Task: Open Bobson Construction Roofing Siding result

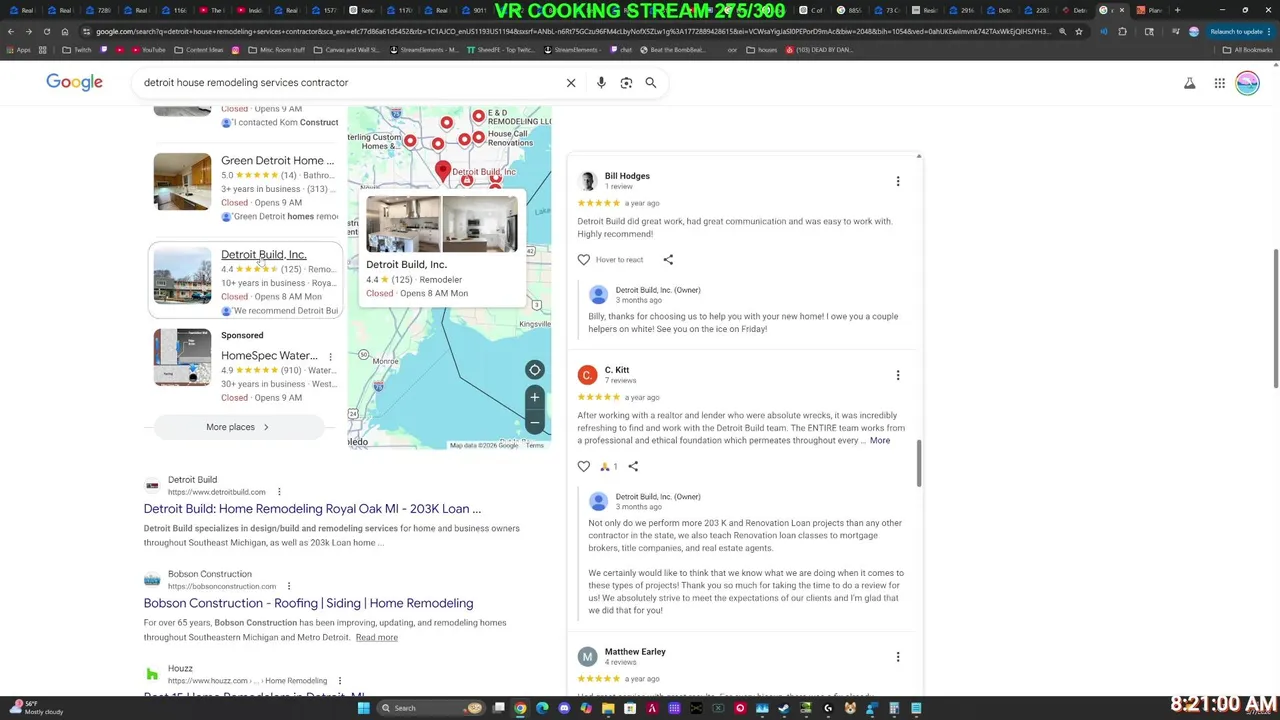Action: pos(308,603)
